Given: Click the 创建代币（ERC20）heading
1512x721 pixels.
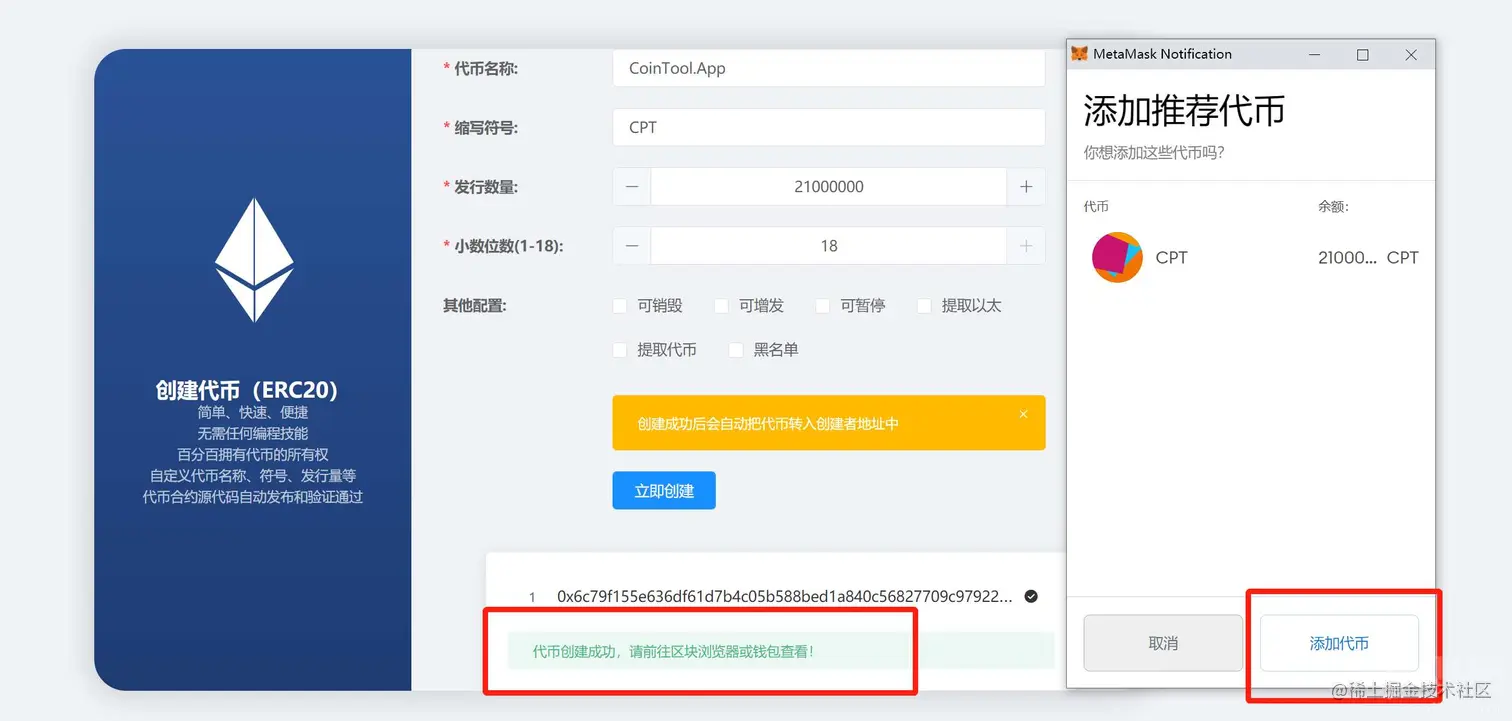Looking at the screenshot, I should pyautogui.click(x=247, y=390).
